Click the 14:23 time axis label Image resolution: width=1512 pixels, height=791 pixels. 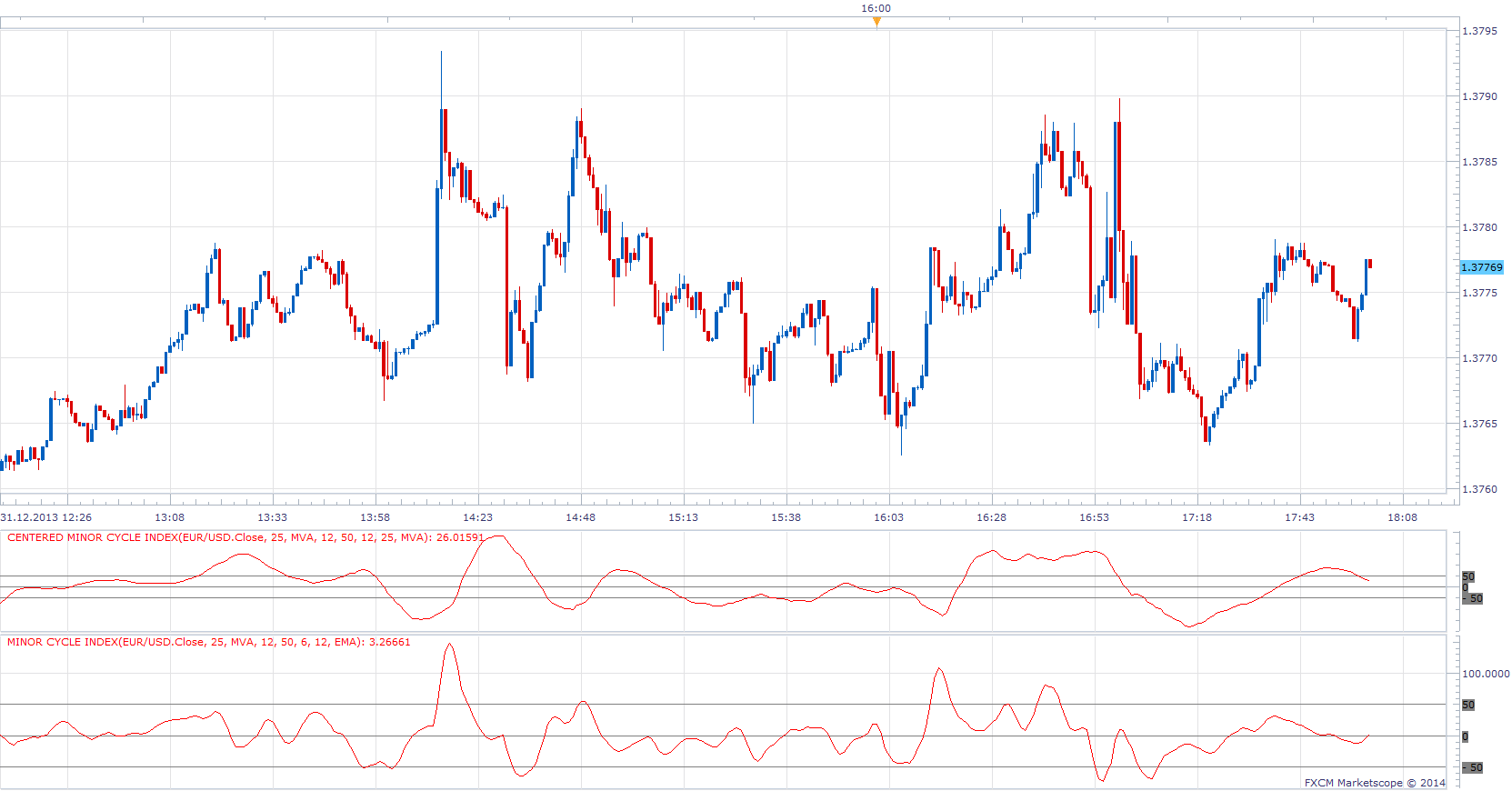point(477,517)
